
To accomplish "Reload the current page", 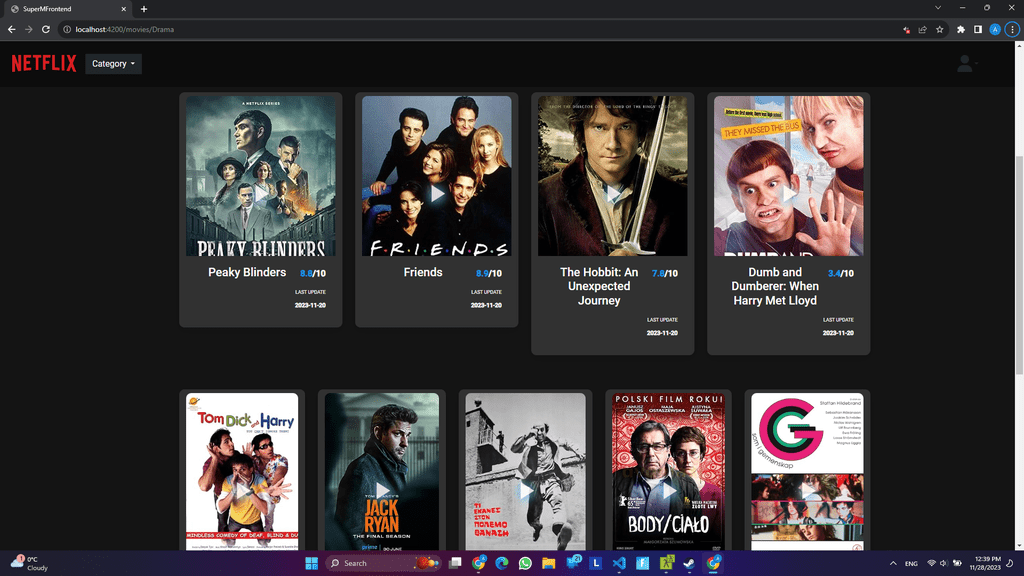I will (x=46, y=29).
